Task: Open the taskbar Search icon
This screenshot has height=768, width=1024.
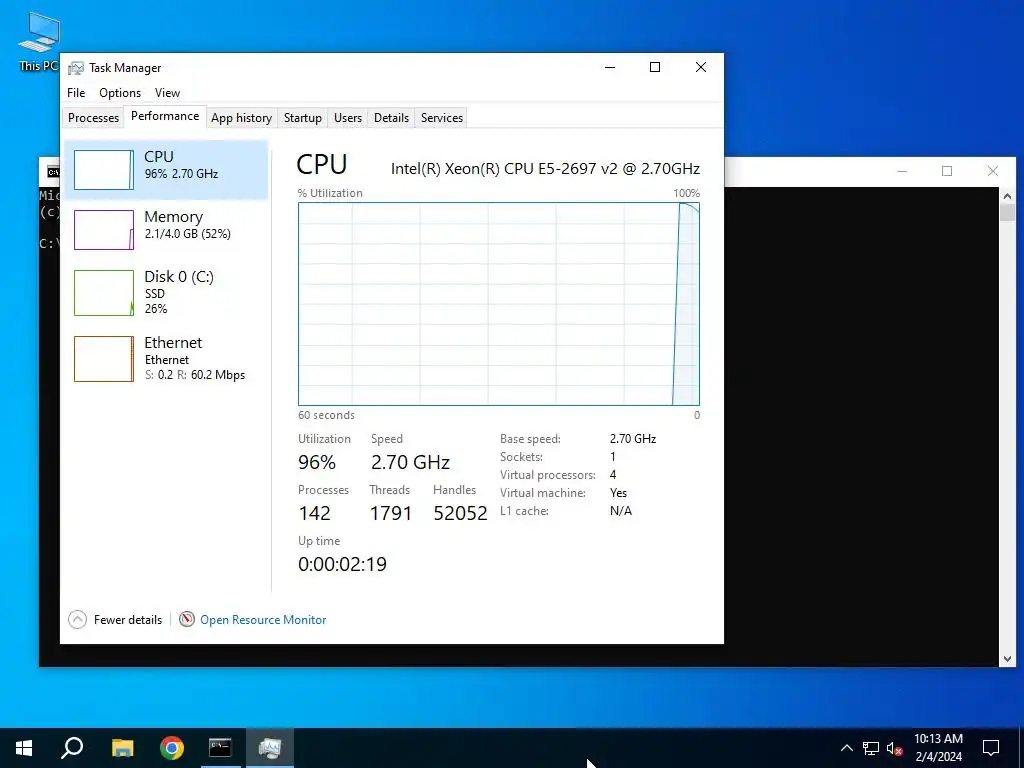Action: pyautogui.click(x=72, y=748)
